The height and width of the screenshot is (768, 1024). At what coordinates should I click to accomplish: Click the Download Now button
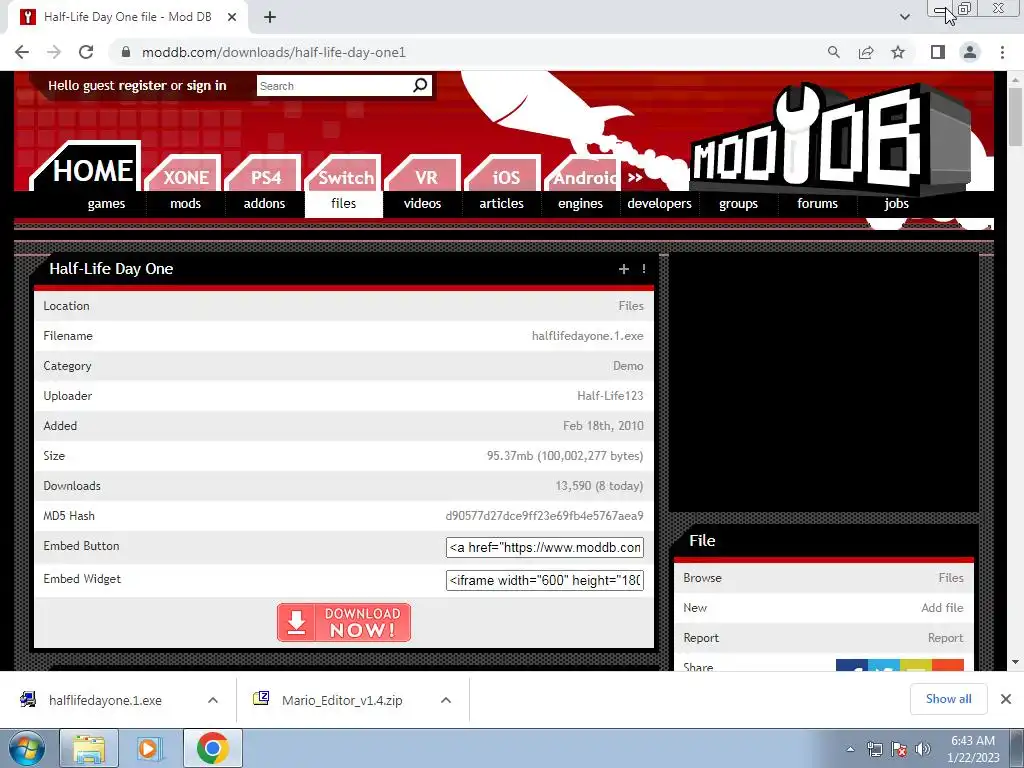tap(344, 622)
